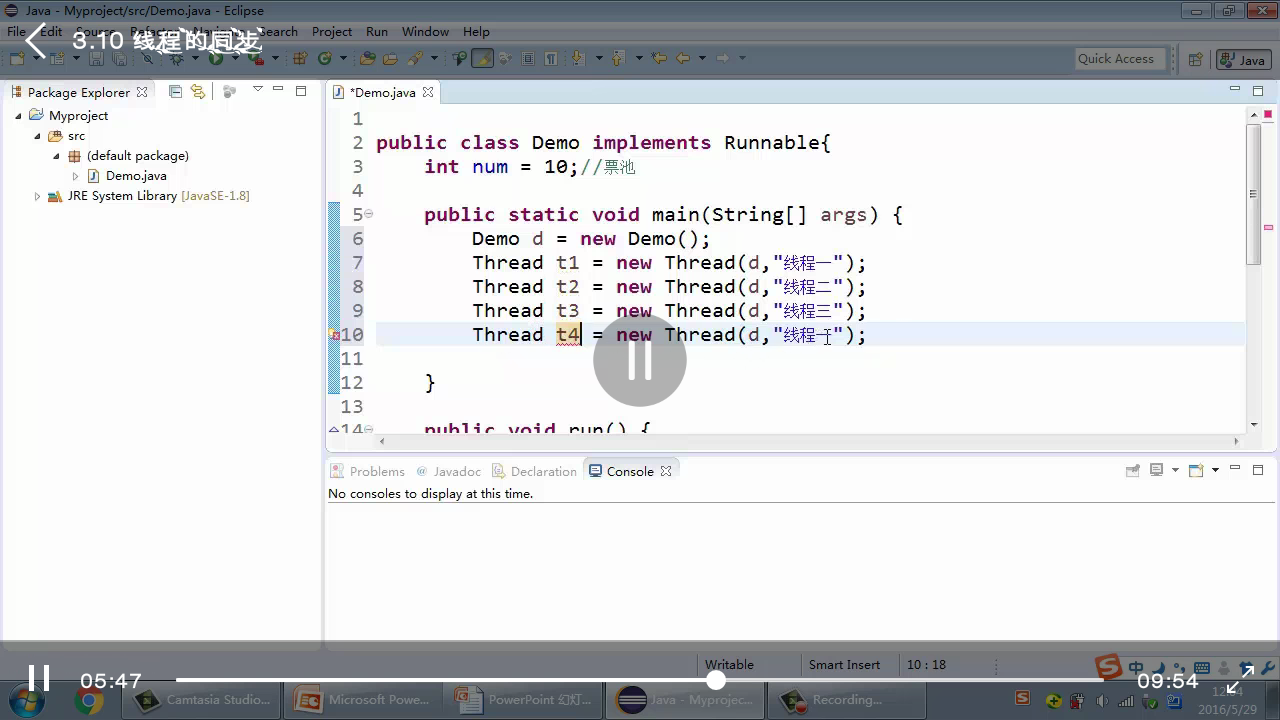Click the Chrome taskbar icon
Image resolution: width=1280 pixels, height=720 pixels.
[x=88, y=701]
